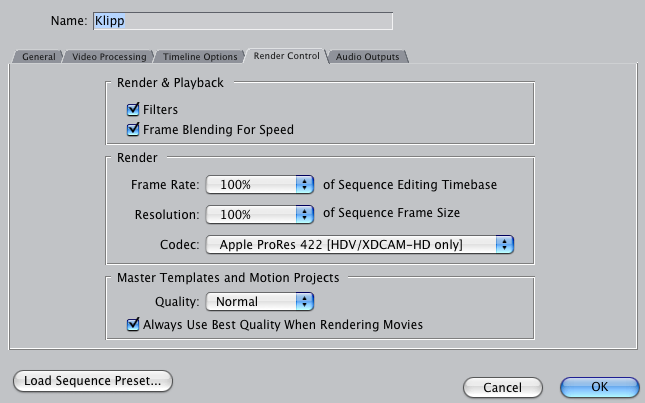Open the Quality dropdown set to Normal
The image size is (645, 403).
tap(260, 301)
